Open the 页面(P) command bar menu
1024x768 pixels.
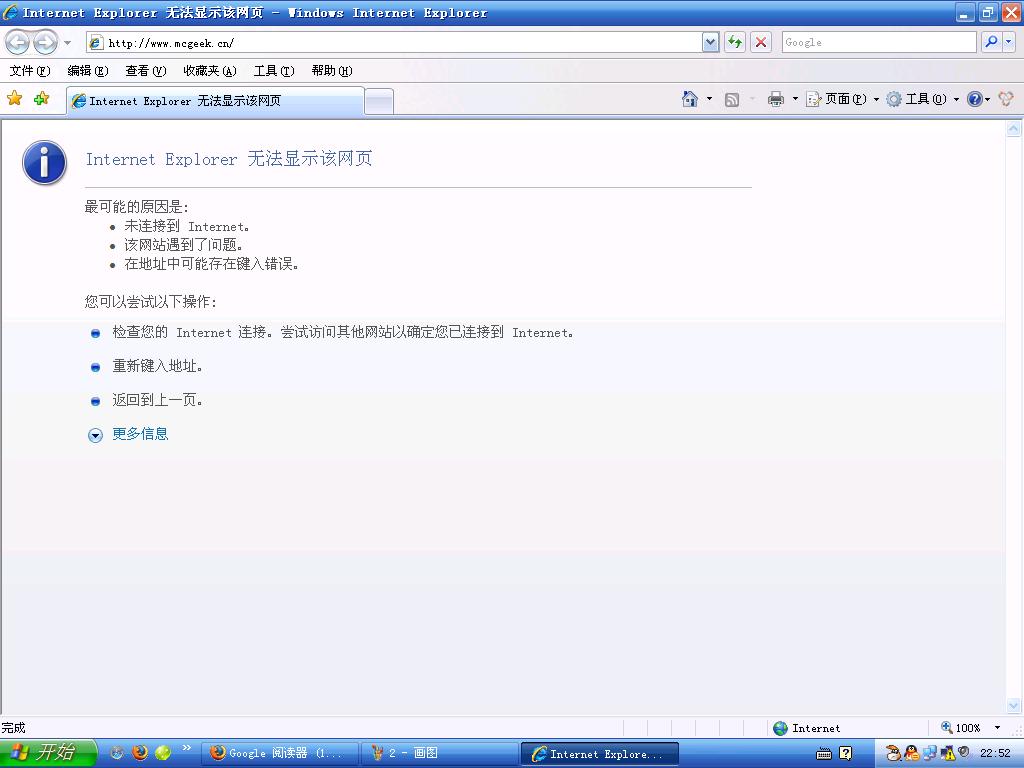[842, 99]
